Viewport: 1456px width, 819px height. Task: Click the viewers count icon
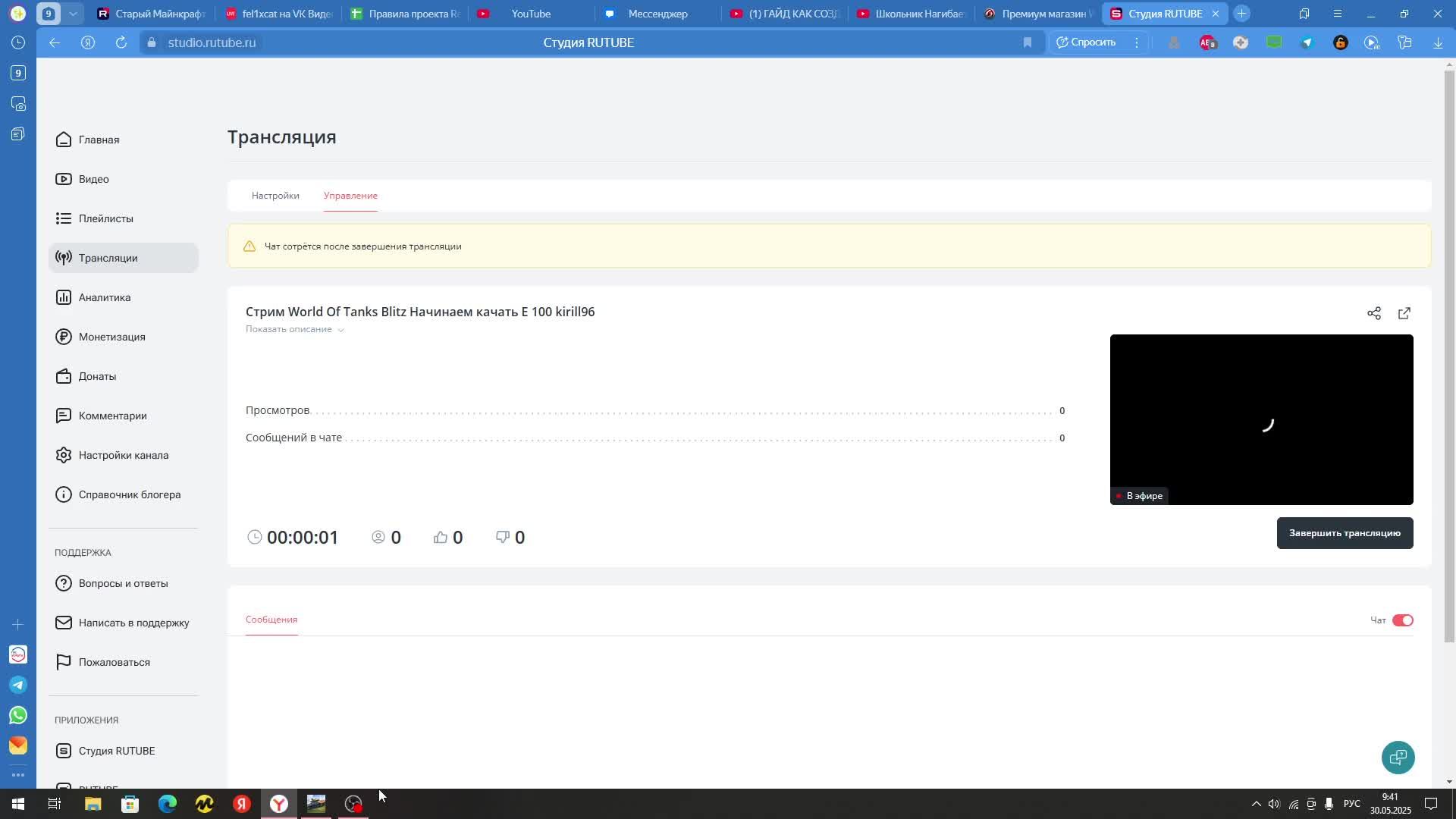pos(378,537)
